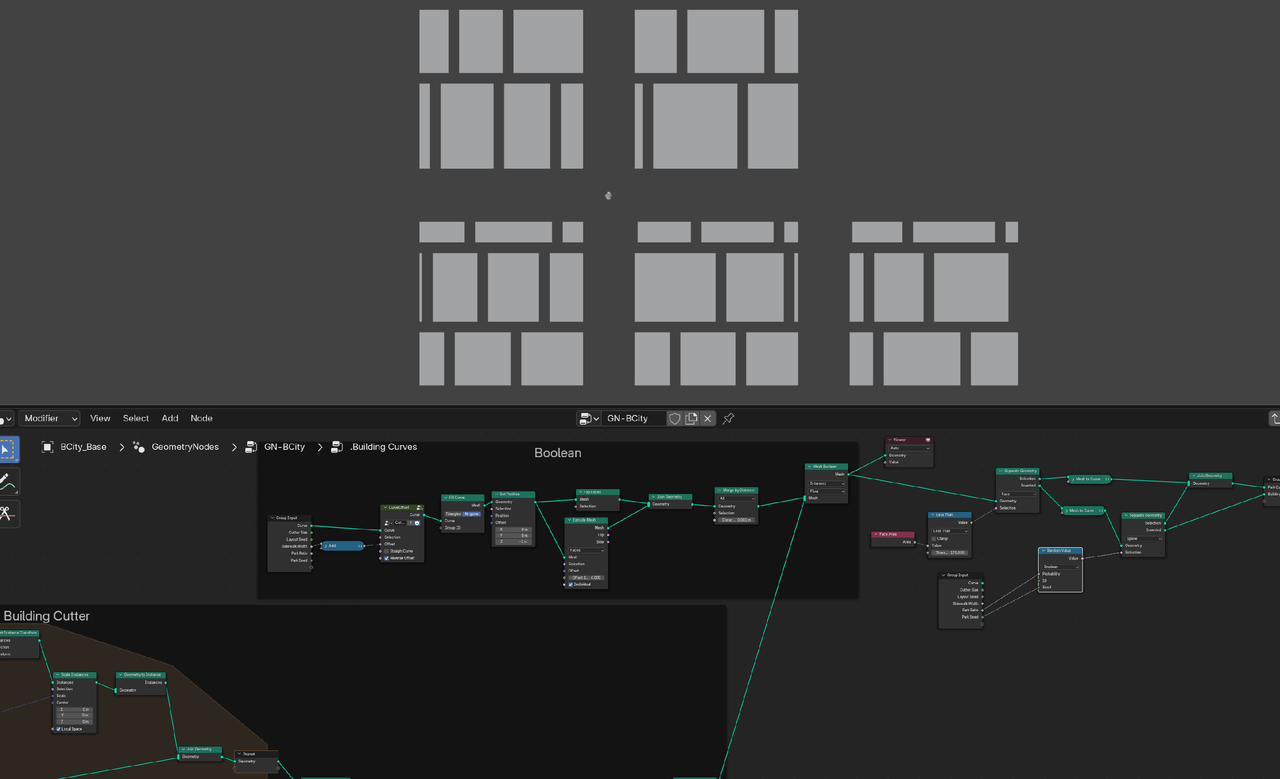Viewport: 1280px width, 779px height.
Task: Select the Select Box tool
Action: click(x=8, y=450)
